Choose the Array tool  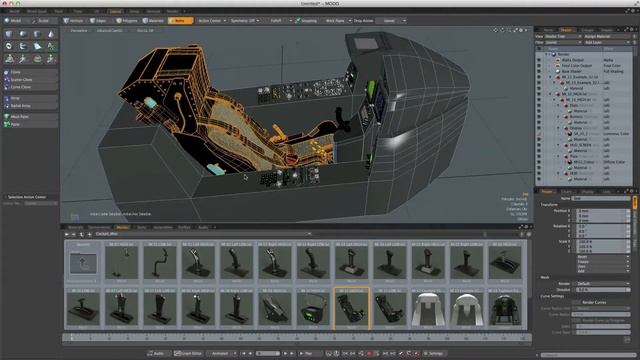(30, 98)
